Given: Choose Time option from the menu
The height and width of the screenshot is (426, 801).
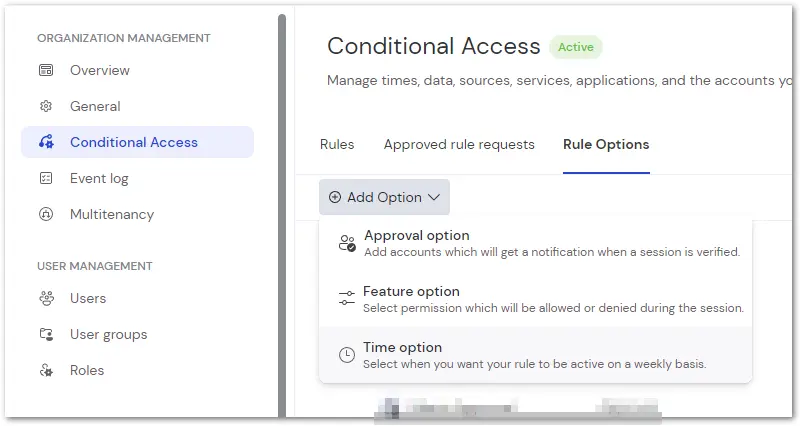Looking at the screenshot, I should [x=535, y=355].
